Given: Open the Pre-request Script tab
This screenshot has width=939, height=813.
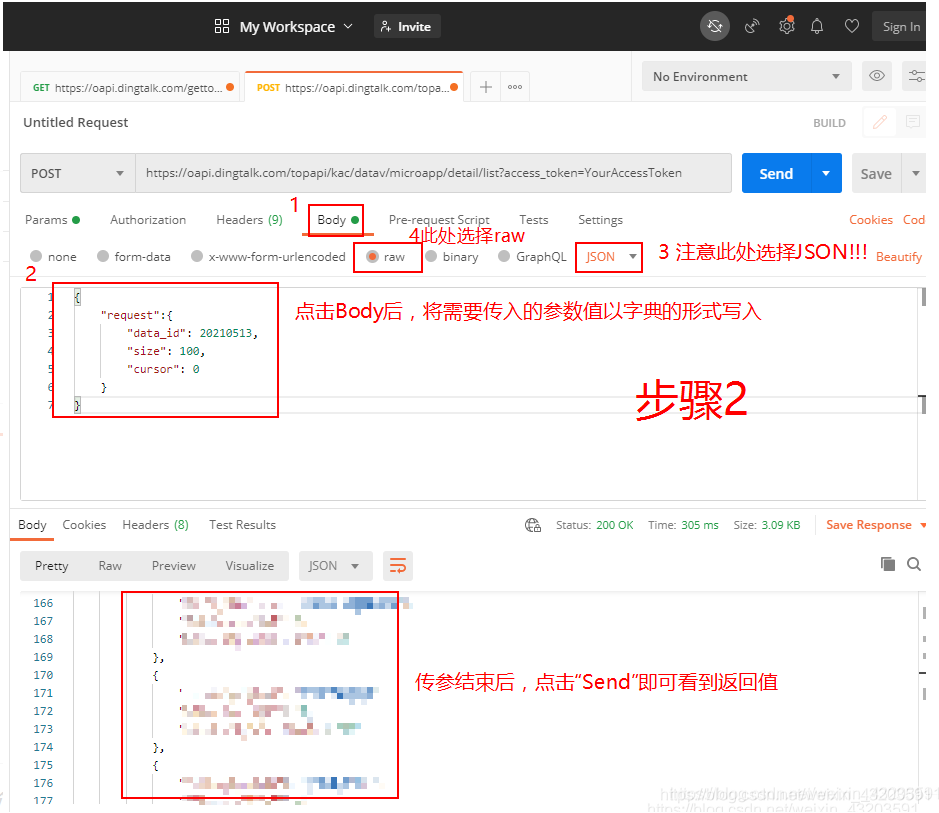Looking at the screenshot, I should 439,220.
